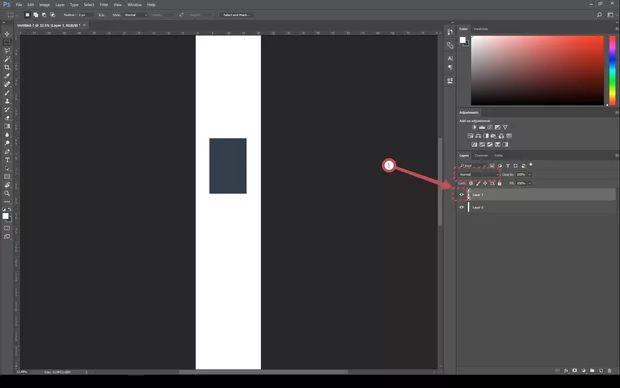Add layer style fx button
Viewport: 620px width, 388px height.
[566, 371]
